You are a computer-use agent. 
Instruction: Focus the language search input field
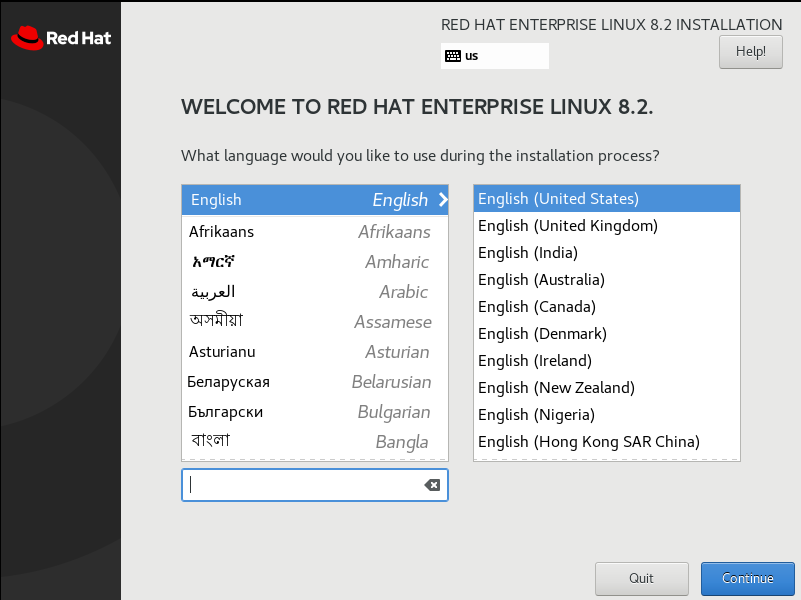pos(315,485)
